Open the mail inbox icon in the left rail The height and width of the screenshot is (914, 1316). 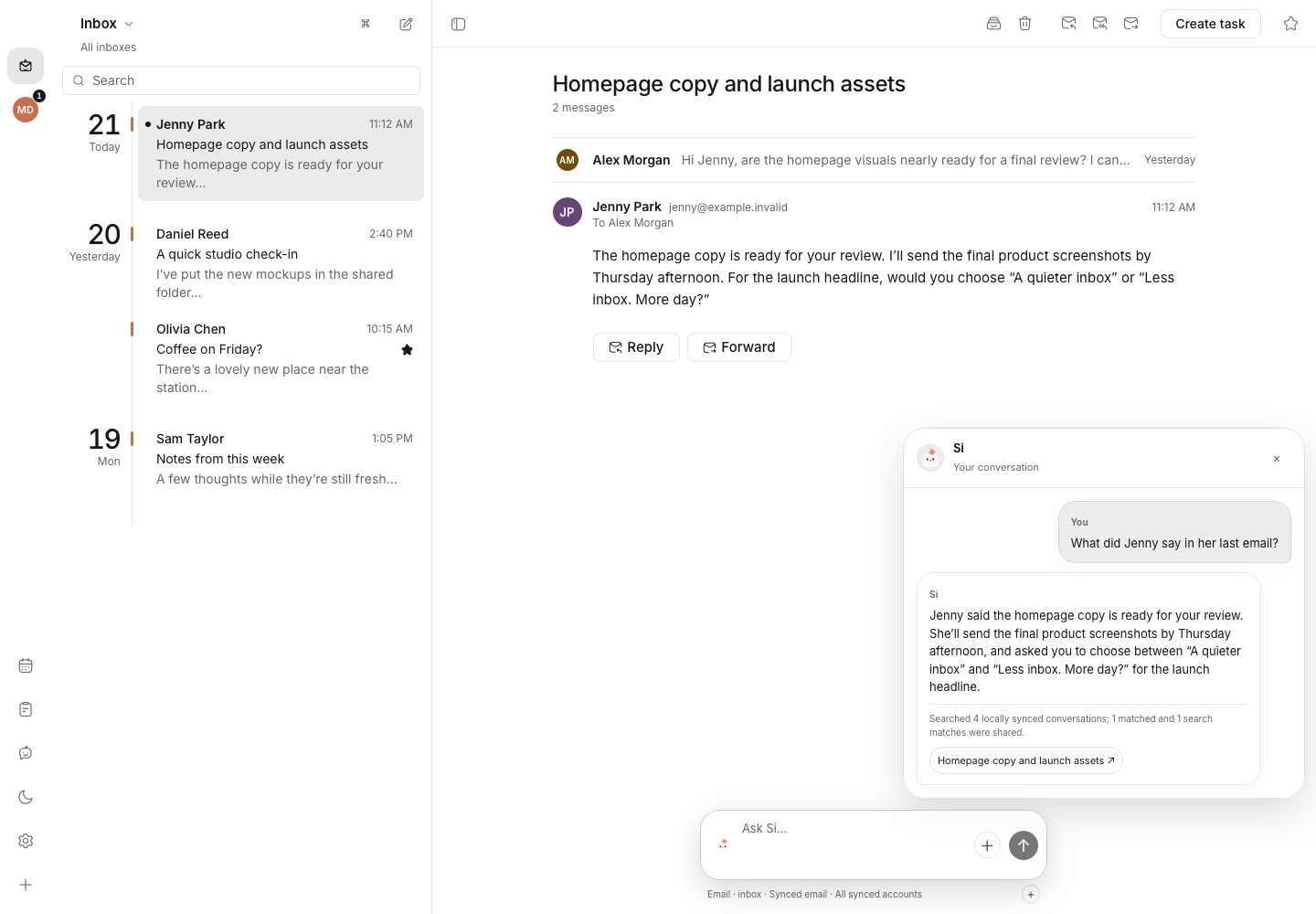pos(26,66)
